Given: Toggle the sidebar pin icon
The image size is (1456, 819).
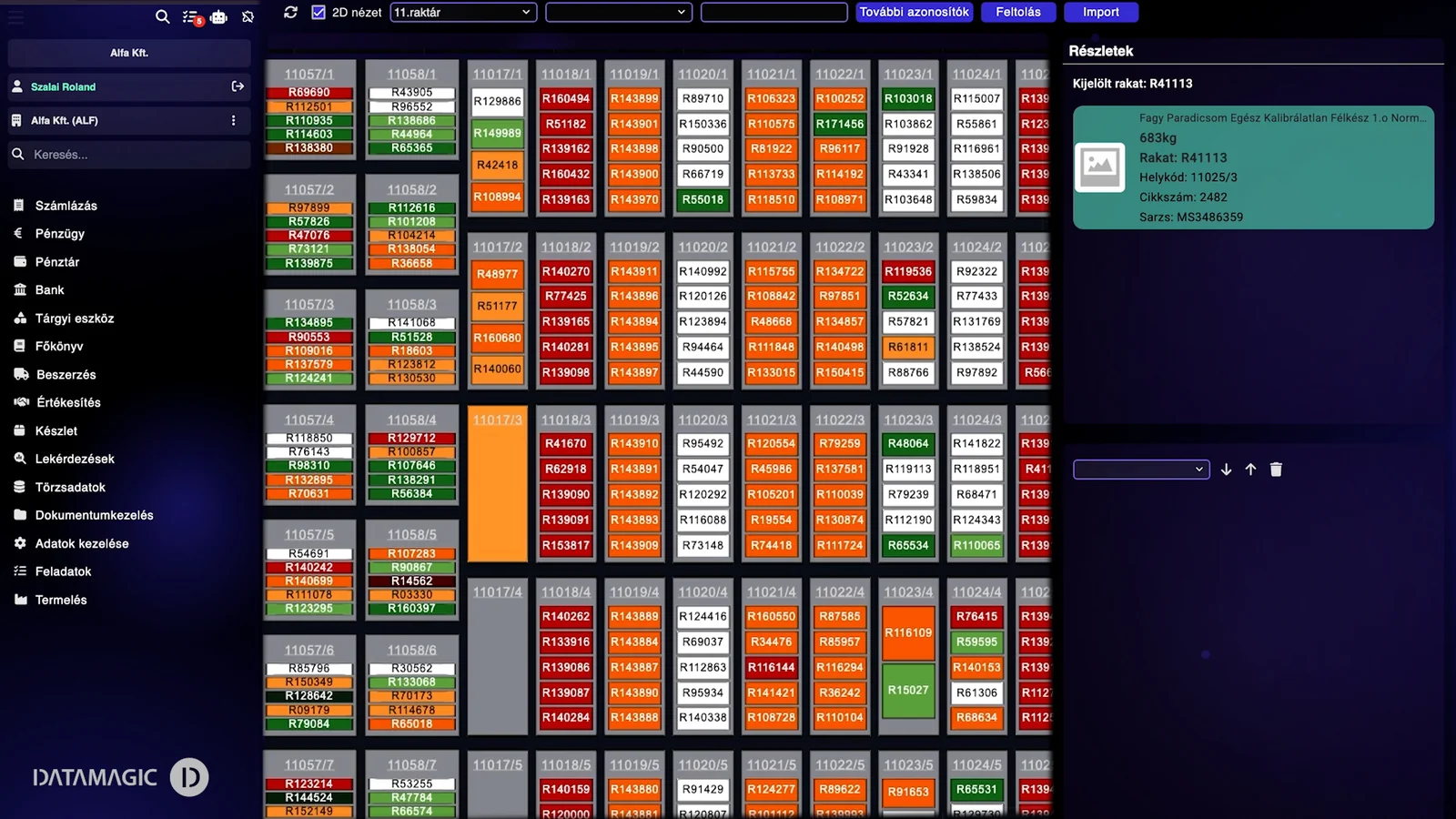Looking at the screenshot, I should point(248,16).
